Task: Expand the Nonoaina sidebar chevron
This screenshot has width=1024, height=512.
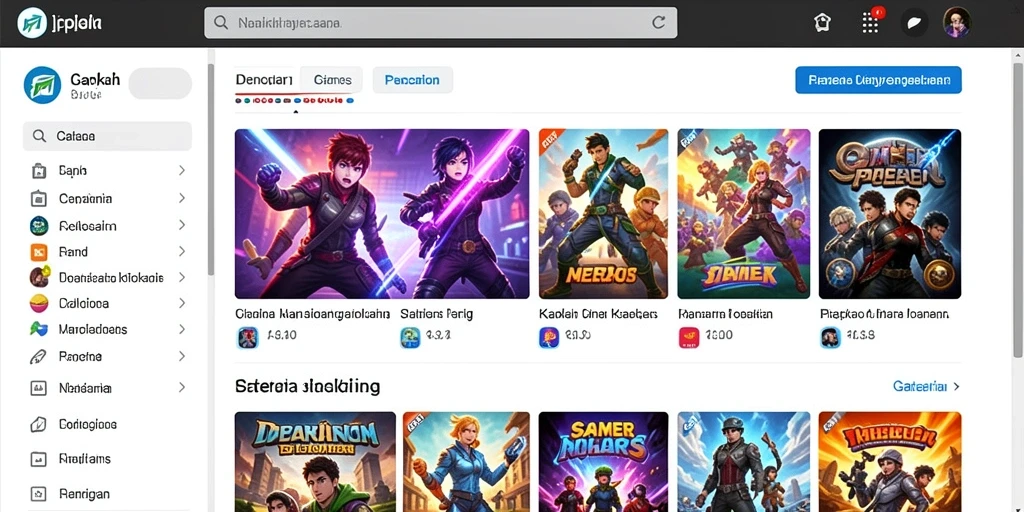Action: point(182,387)
